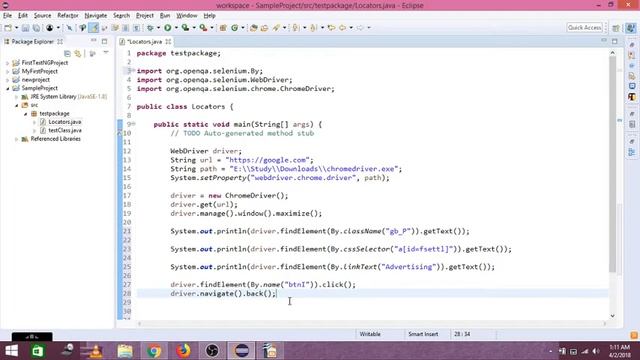640x360 pixels.
Task: Click the Search flashlight toolbar icon
Action: 276,28
